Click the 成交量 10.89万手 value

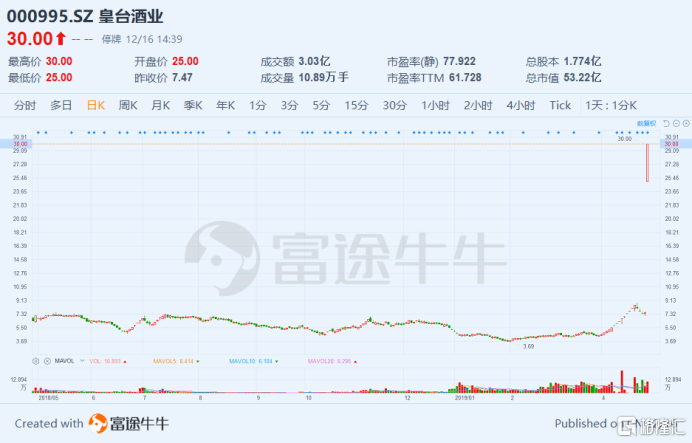pos(323,78)
